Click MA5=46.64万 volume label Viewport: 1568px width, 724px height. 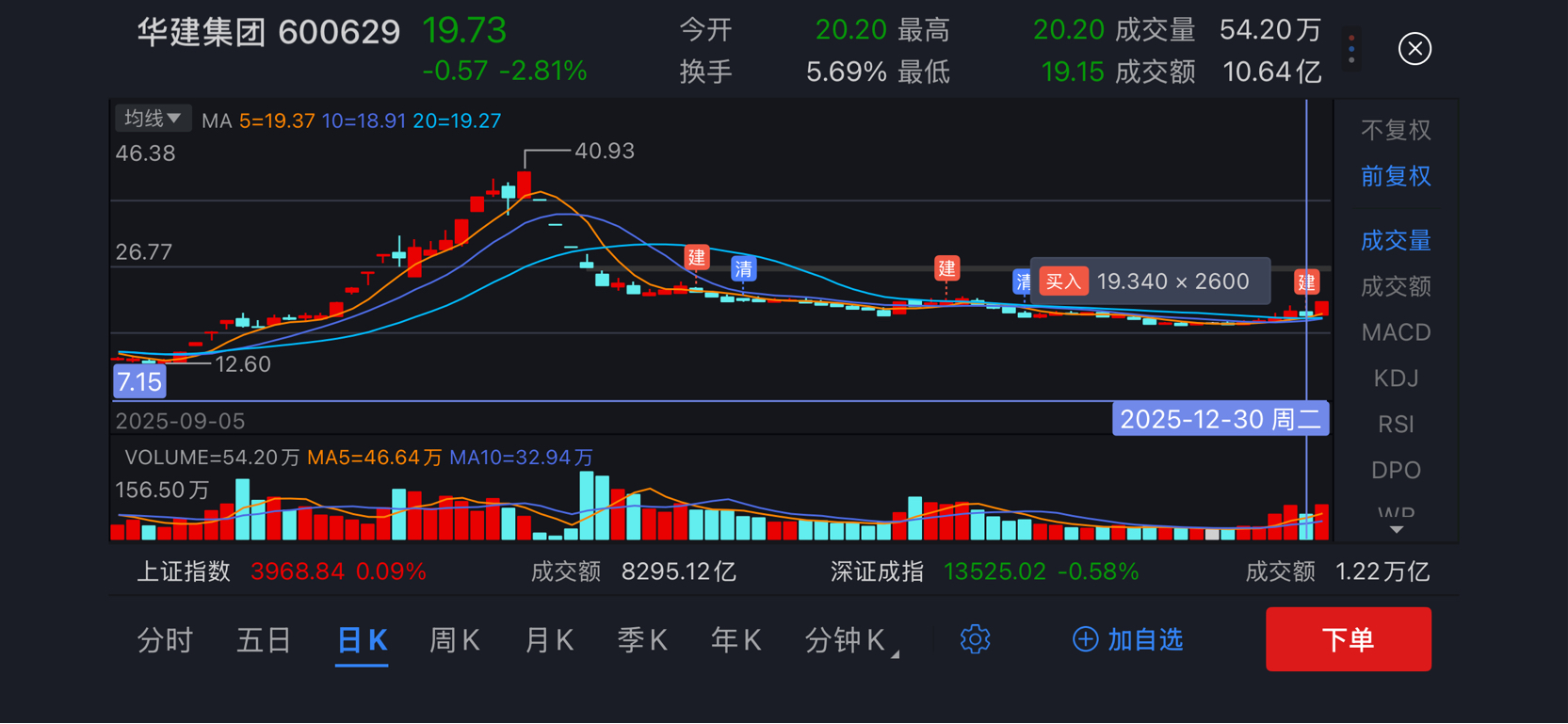374,458
